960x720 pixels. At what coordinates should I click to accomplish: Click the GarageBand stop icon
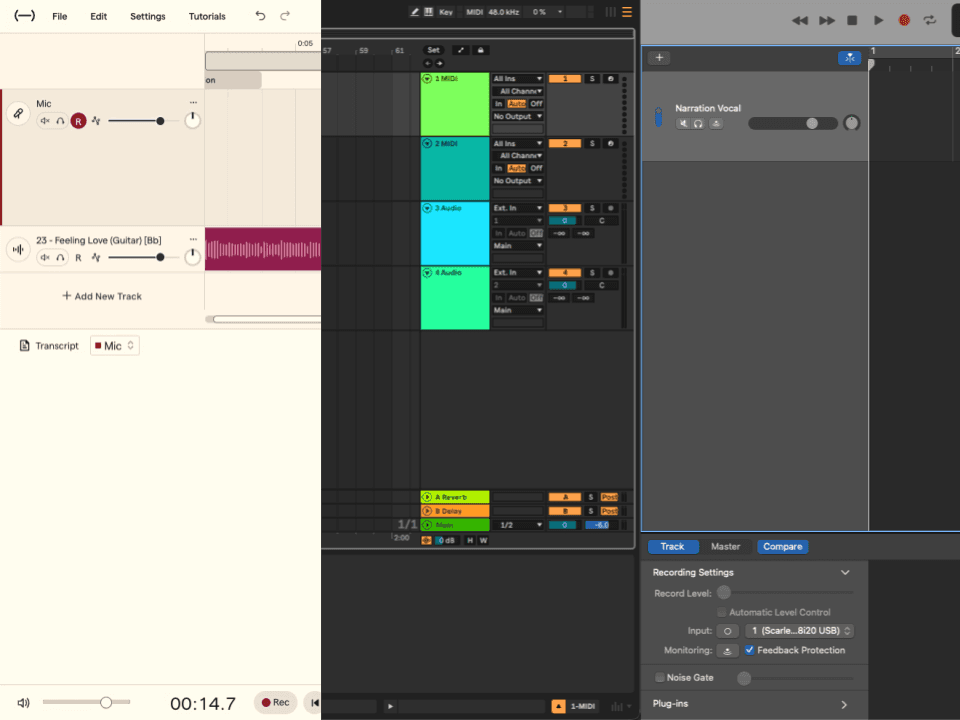pos(852,20)
